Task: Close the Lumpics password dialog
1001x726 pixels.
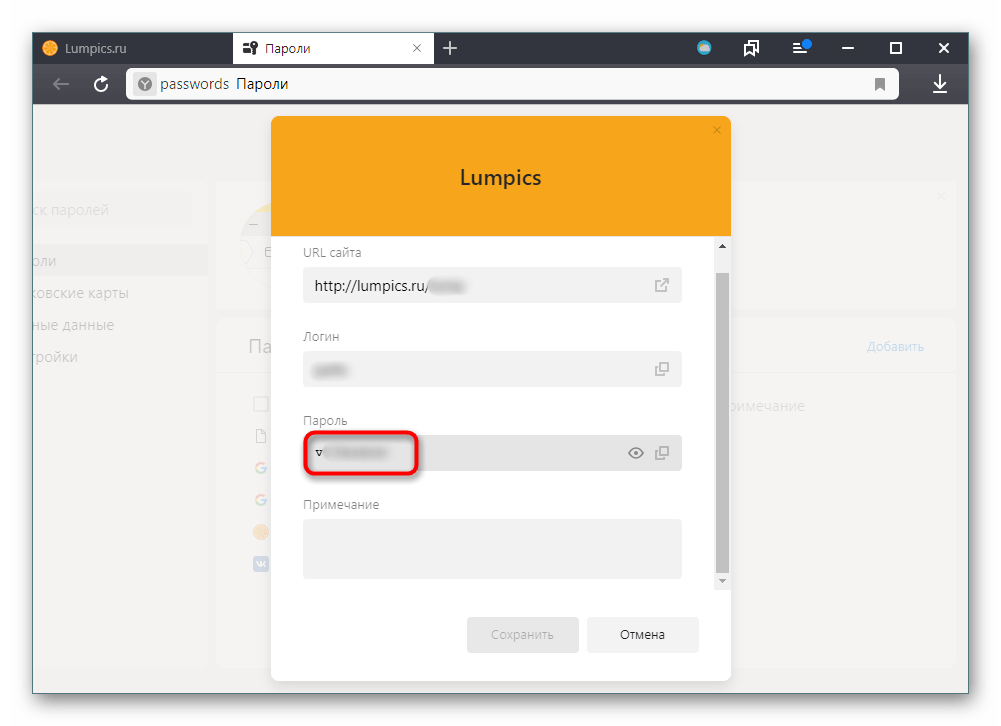Action: [716, 130]
